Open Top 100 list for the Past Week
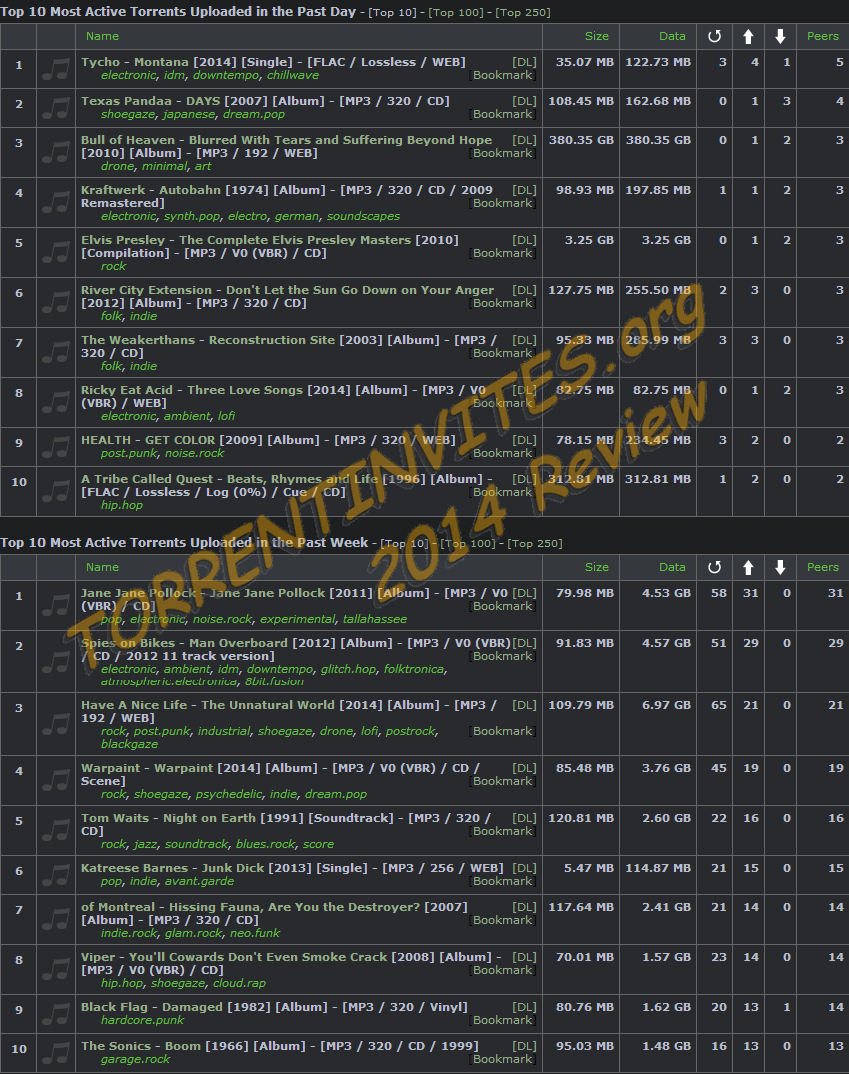The image size is (849, 1074). pos(468,543)
